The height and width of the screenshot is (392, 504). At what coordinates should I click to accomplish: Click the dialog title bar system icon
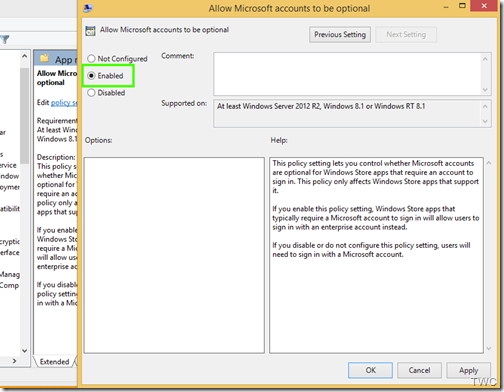88,8
